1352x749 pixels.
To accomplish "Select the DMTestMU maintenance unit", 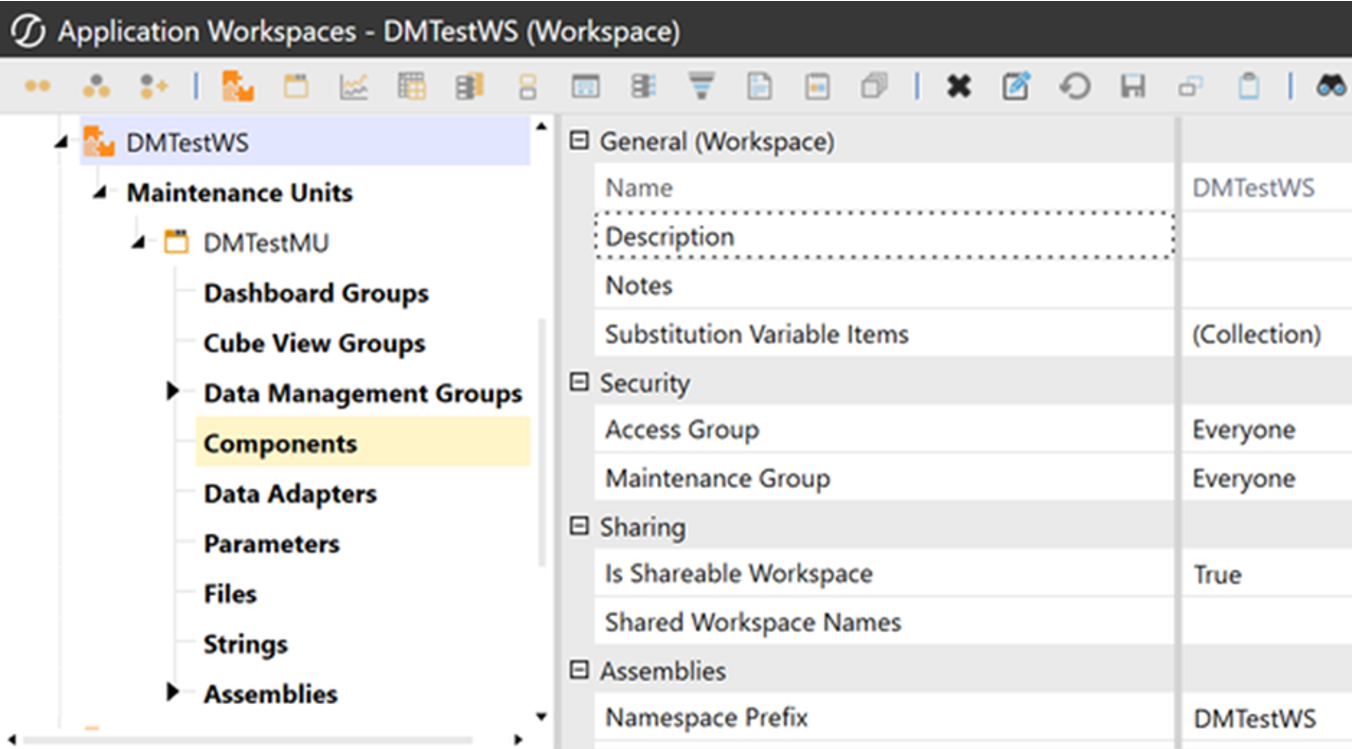I will coord(265,243).
